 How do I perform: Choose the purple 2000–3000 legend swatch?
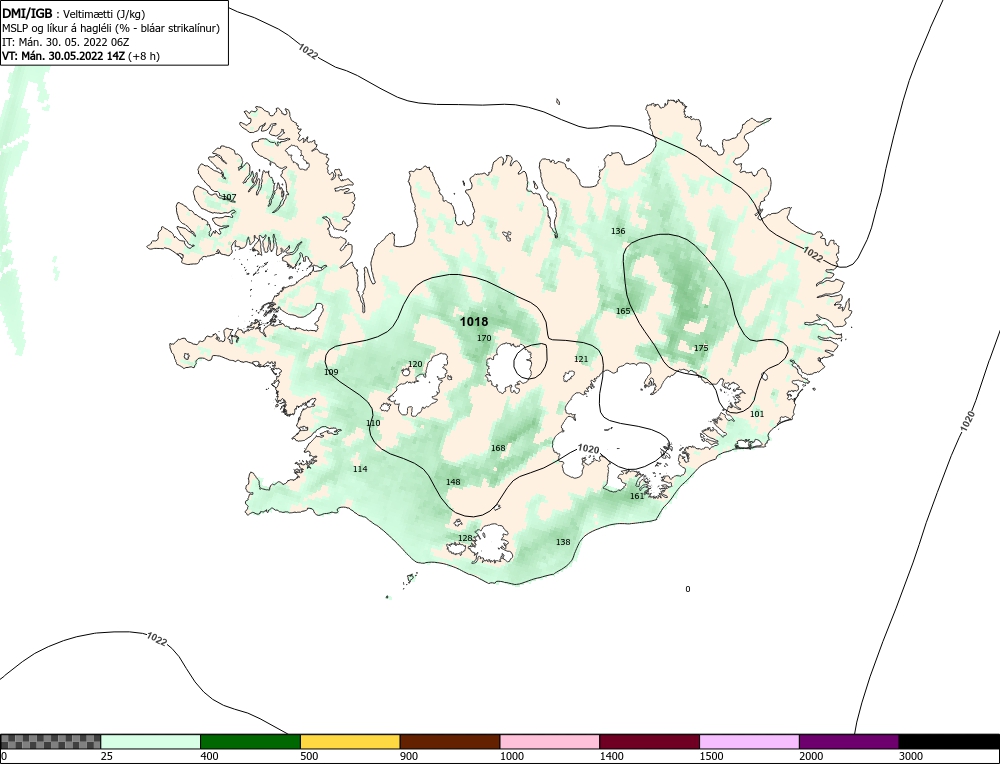click(849, 741)
